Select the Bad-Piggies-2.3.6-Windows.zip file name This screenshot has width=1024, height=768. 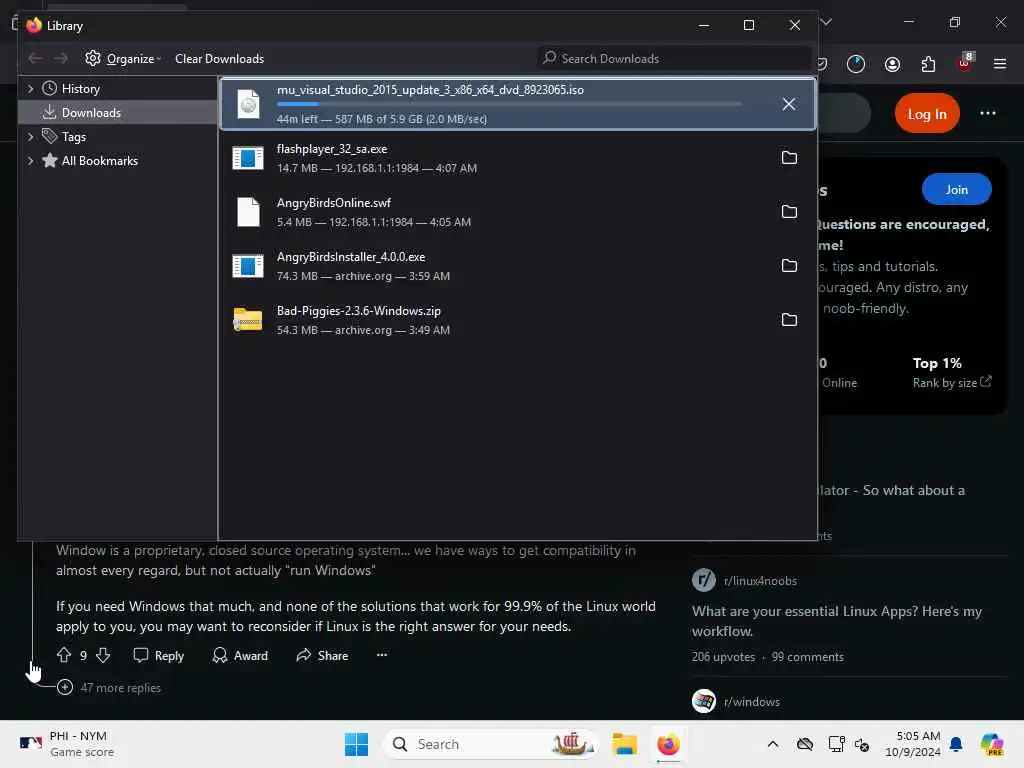(x=359, y=311)
